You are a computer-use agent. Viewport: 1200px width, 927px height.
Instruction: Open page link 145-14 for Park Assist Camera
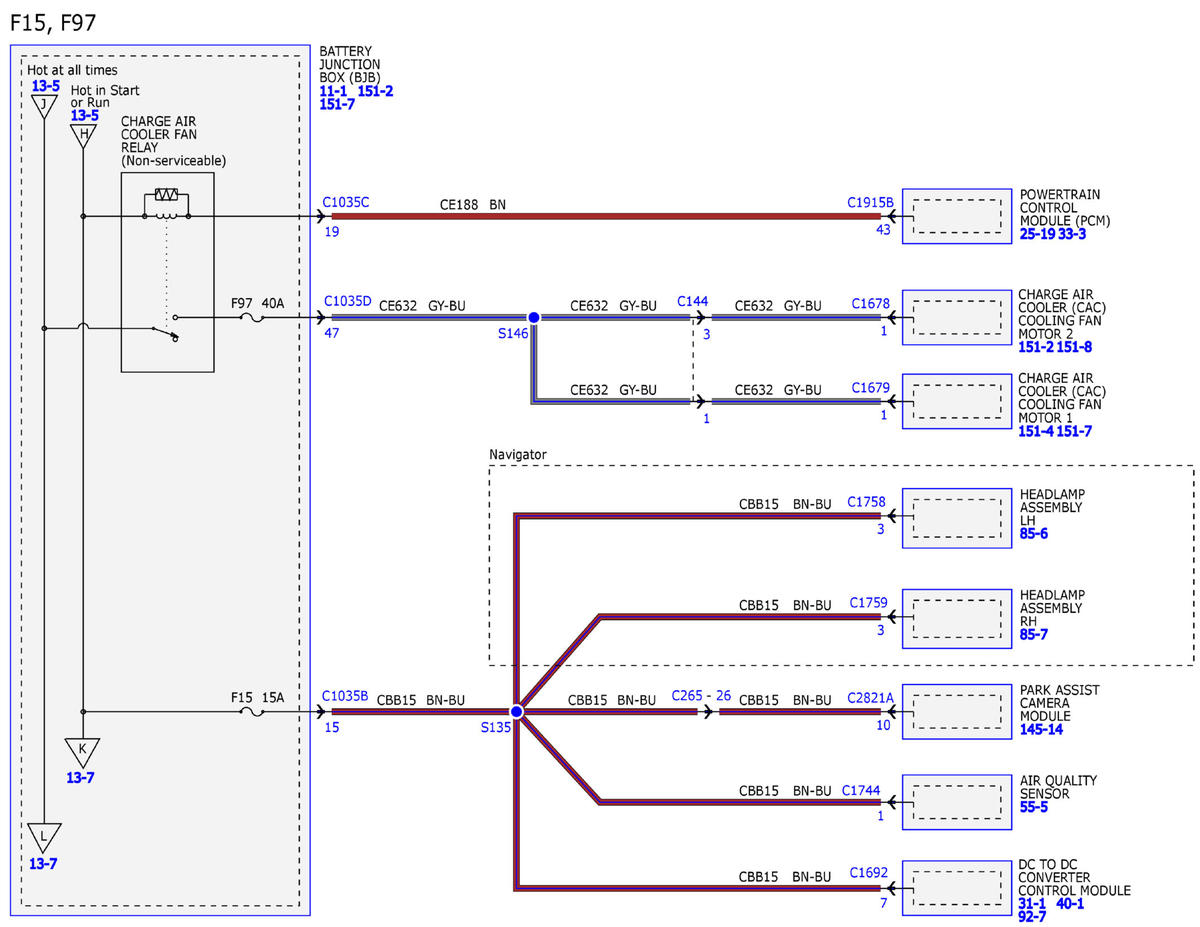(x=1041, y=730)
